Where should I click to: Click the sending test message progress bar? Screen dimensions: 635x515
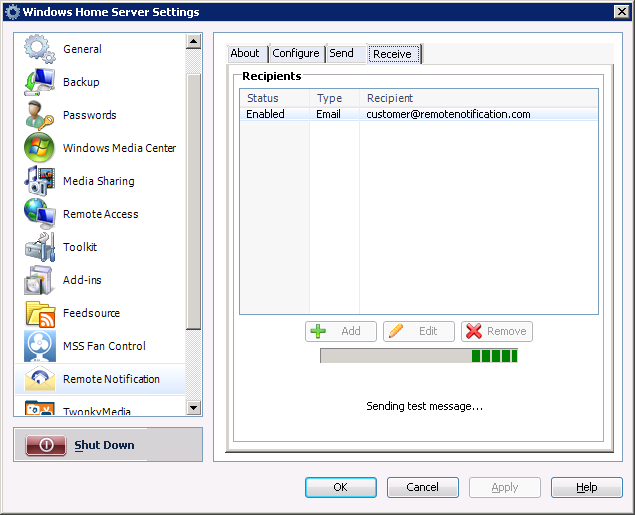tap(419, 356)
